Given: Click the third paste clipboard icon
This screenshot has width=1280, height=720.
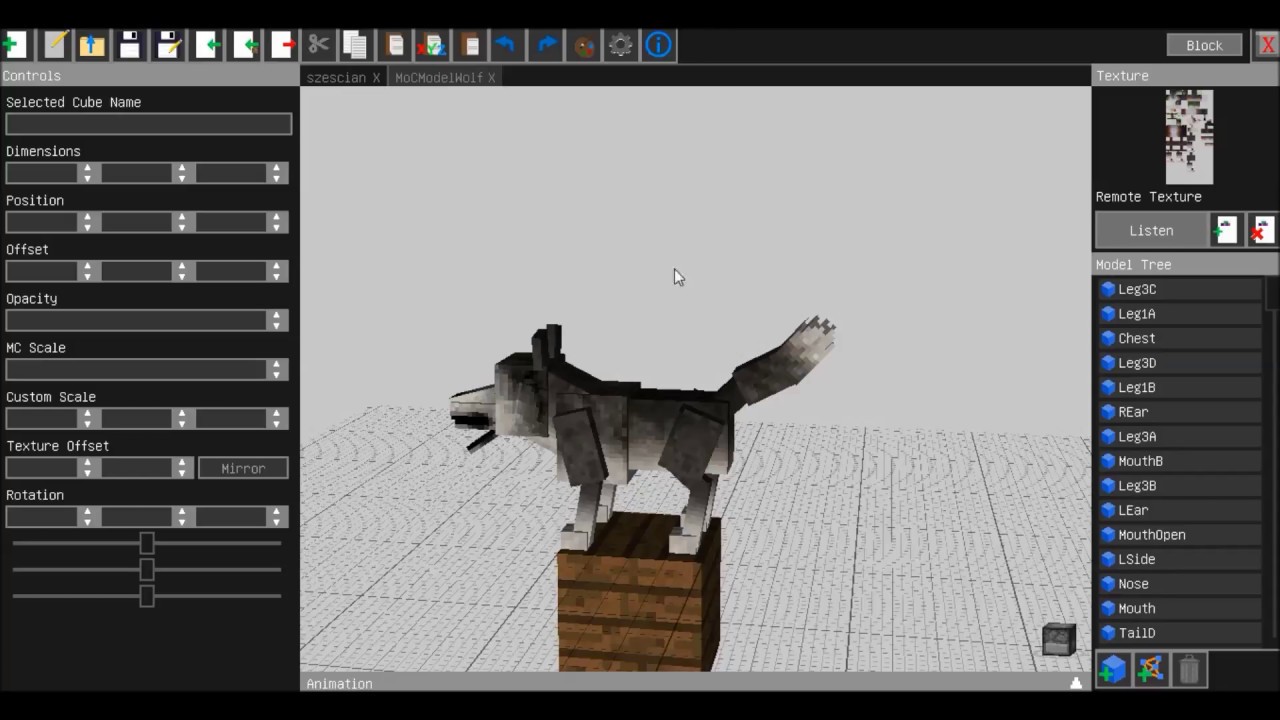Looking at the screenshot, I should tap(470, 45).
